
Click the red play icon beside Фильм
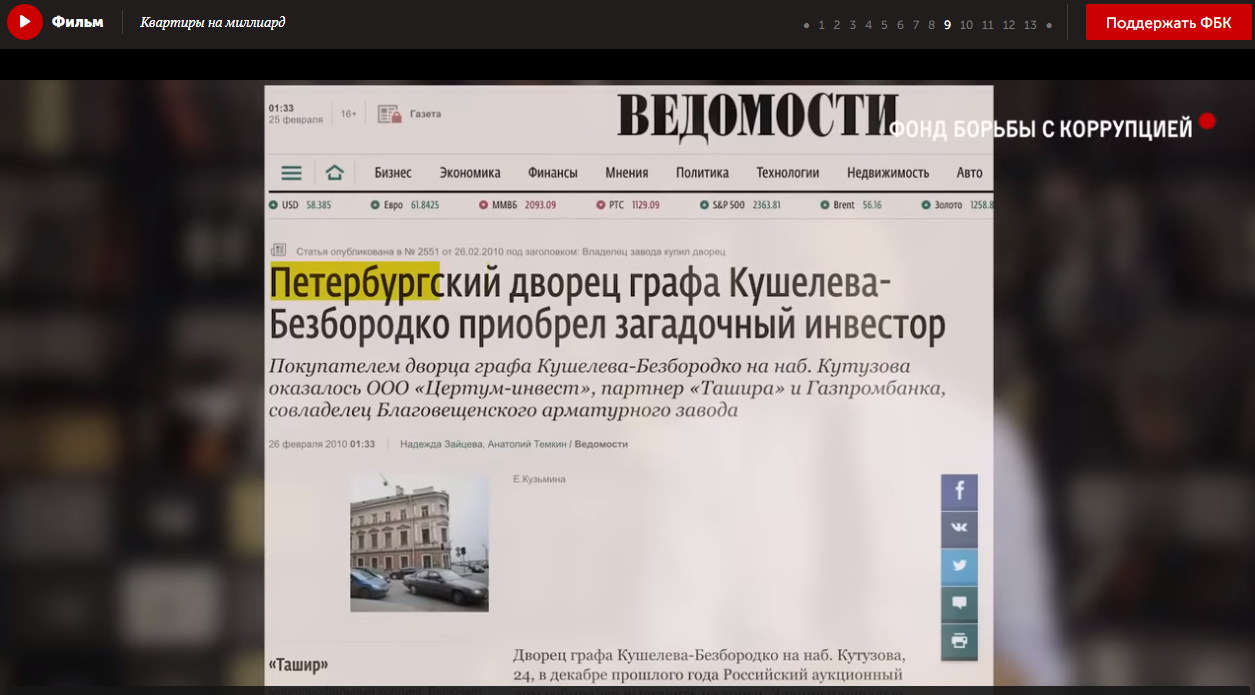click(x=24, y=22)
